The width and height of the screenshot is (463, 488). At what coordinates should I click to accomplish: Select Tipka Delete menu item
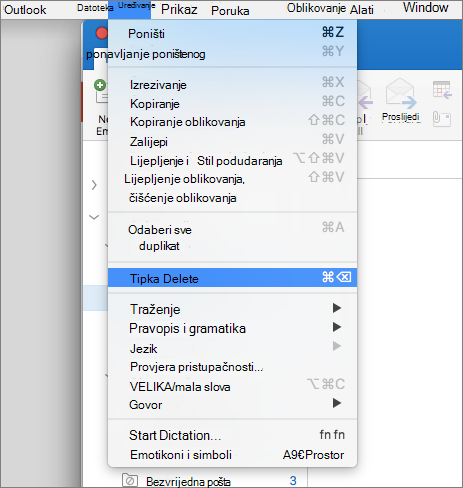tap(232, 278)
